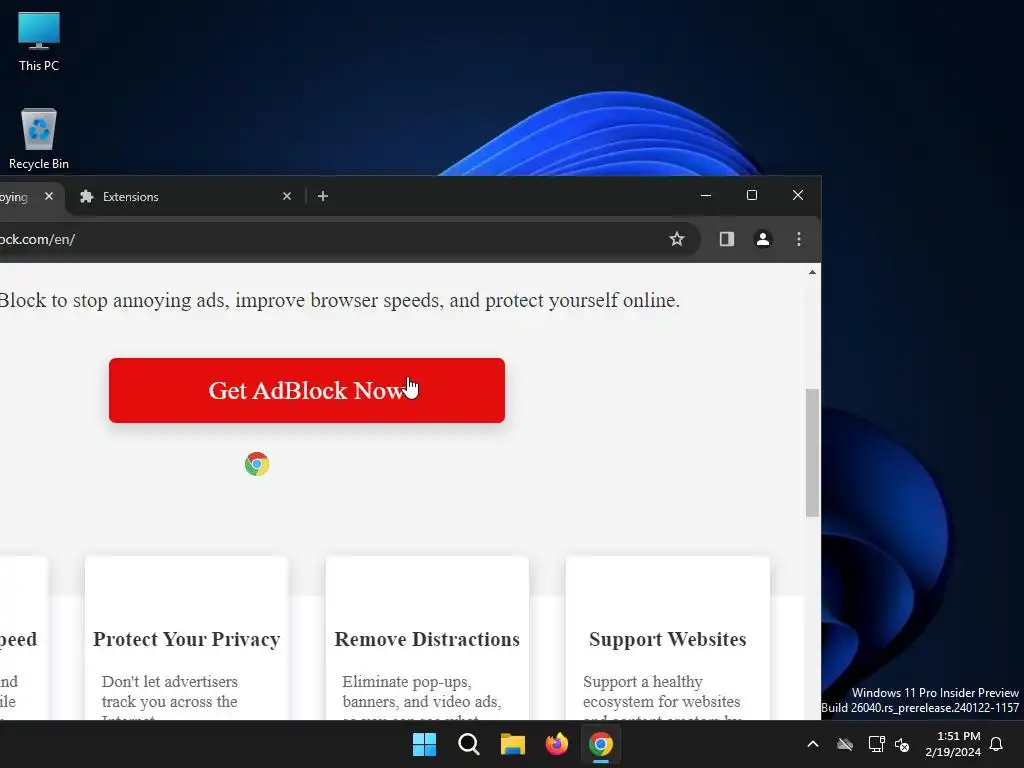
Task: Close the Extensions tab
Action: click(287, 196)
